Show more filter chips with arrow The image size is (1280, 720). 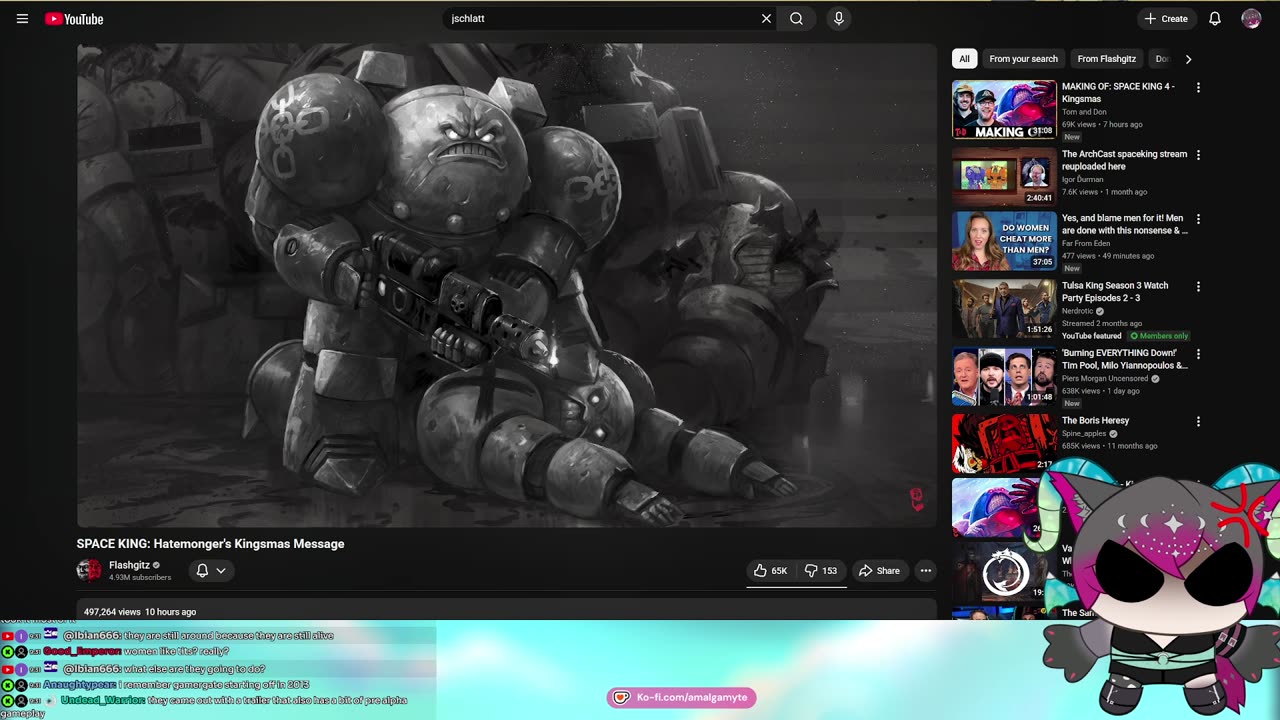click(1188, 59)
